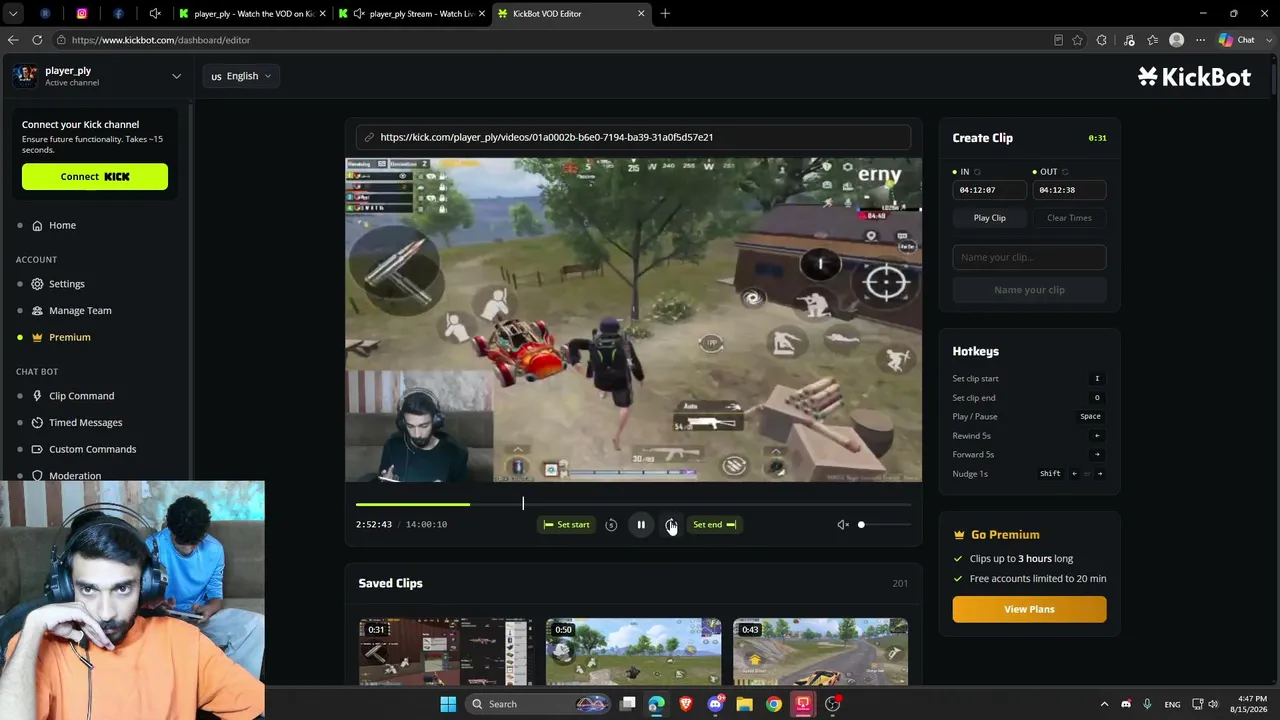Open Timed Messages in the sidebar
Viewport: 1280px width, 720px height.
click(86, 422)
